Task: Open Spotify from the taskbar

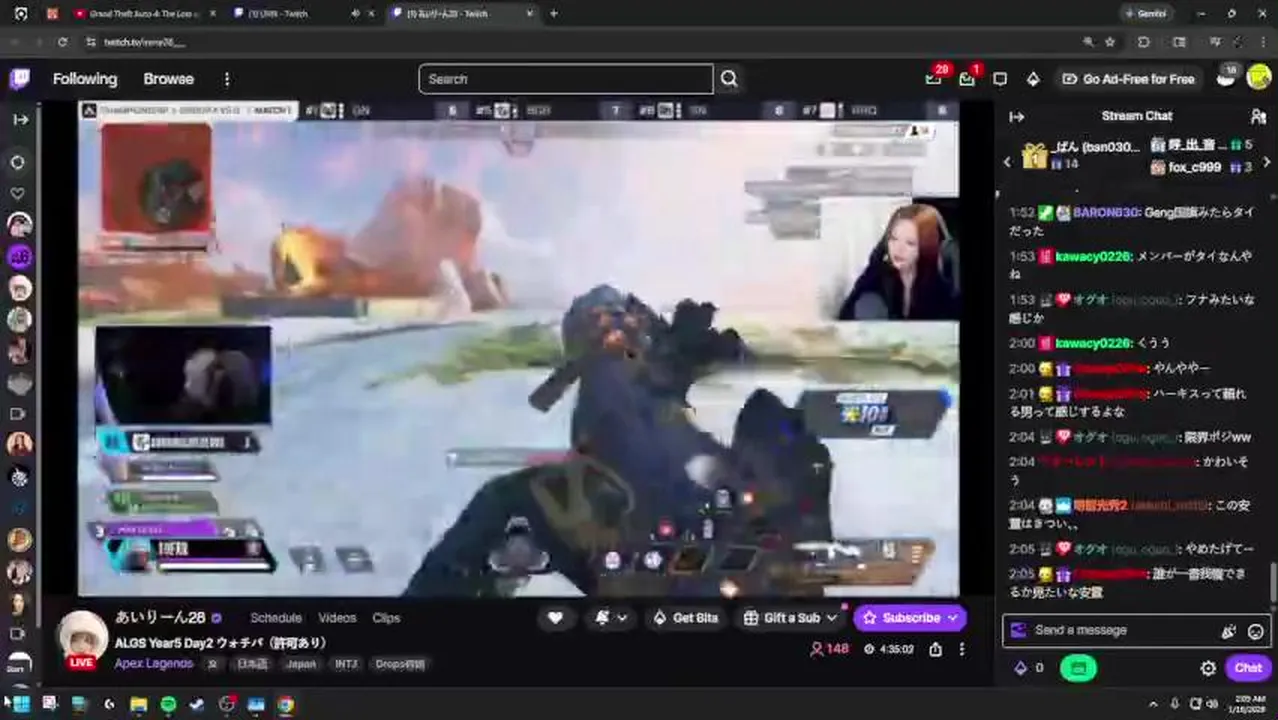Action: [168, 704]
